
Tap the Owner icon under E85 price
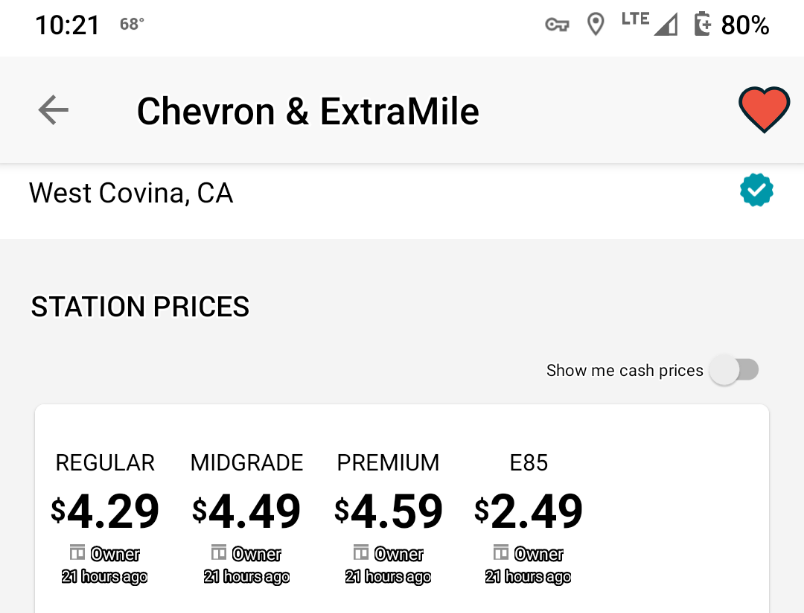(501, 553)
